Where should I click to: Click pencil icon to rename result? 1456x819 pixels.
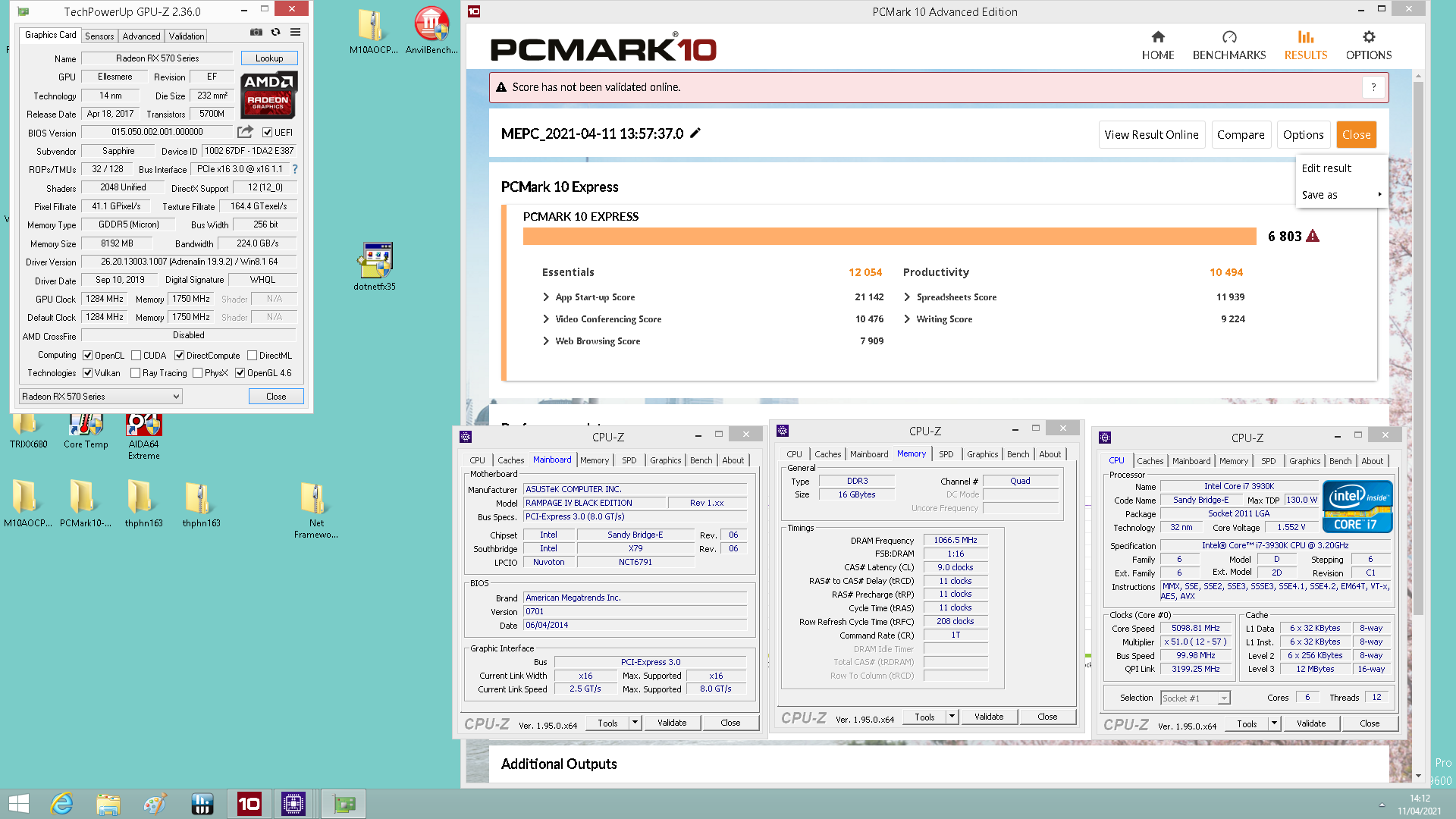695,133
